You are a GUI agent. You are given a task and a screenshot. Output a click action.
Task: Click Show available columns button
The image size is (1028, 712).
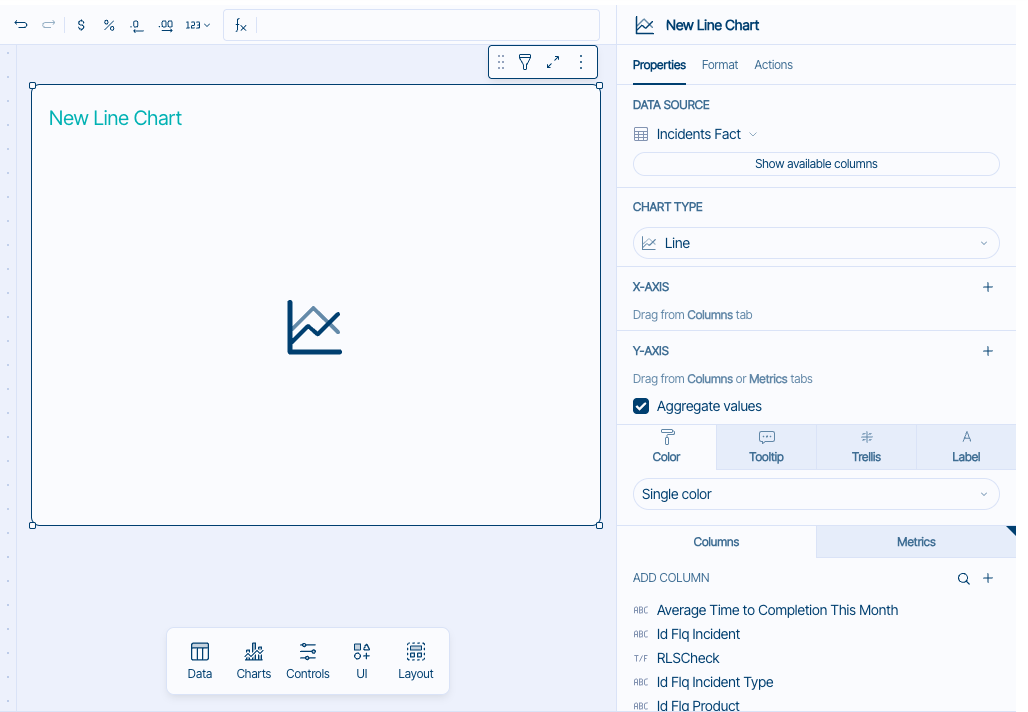816,164
